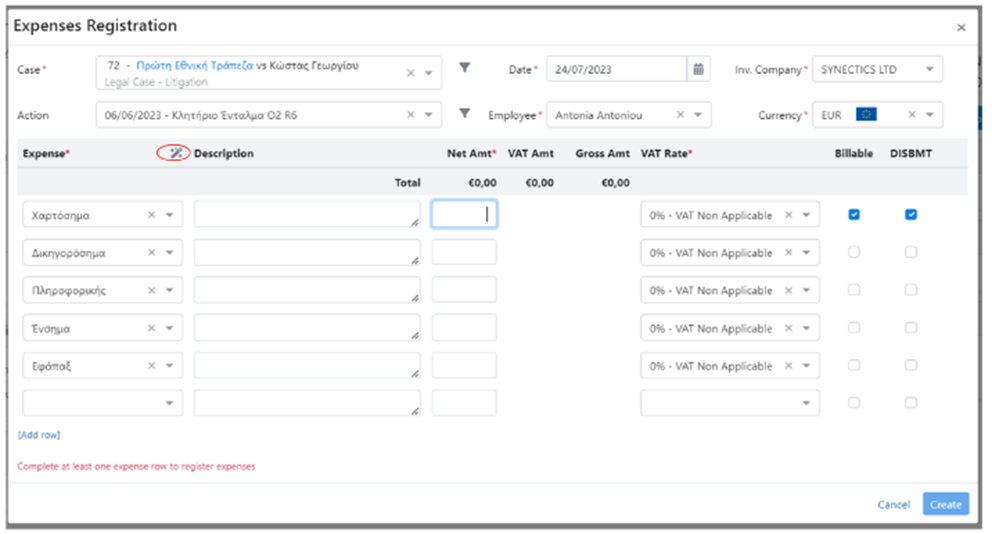This screenshot has height=534, width=992.
Task: Click the filter icon beside the Action field
Action: point(464,114)
